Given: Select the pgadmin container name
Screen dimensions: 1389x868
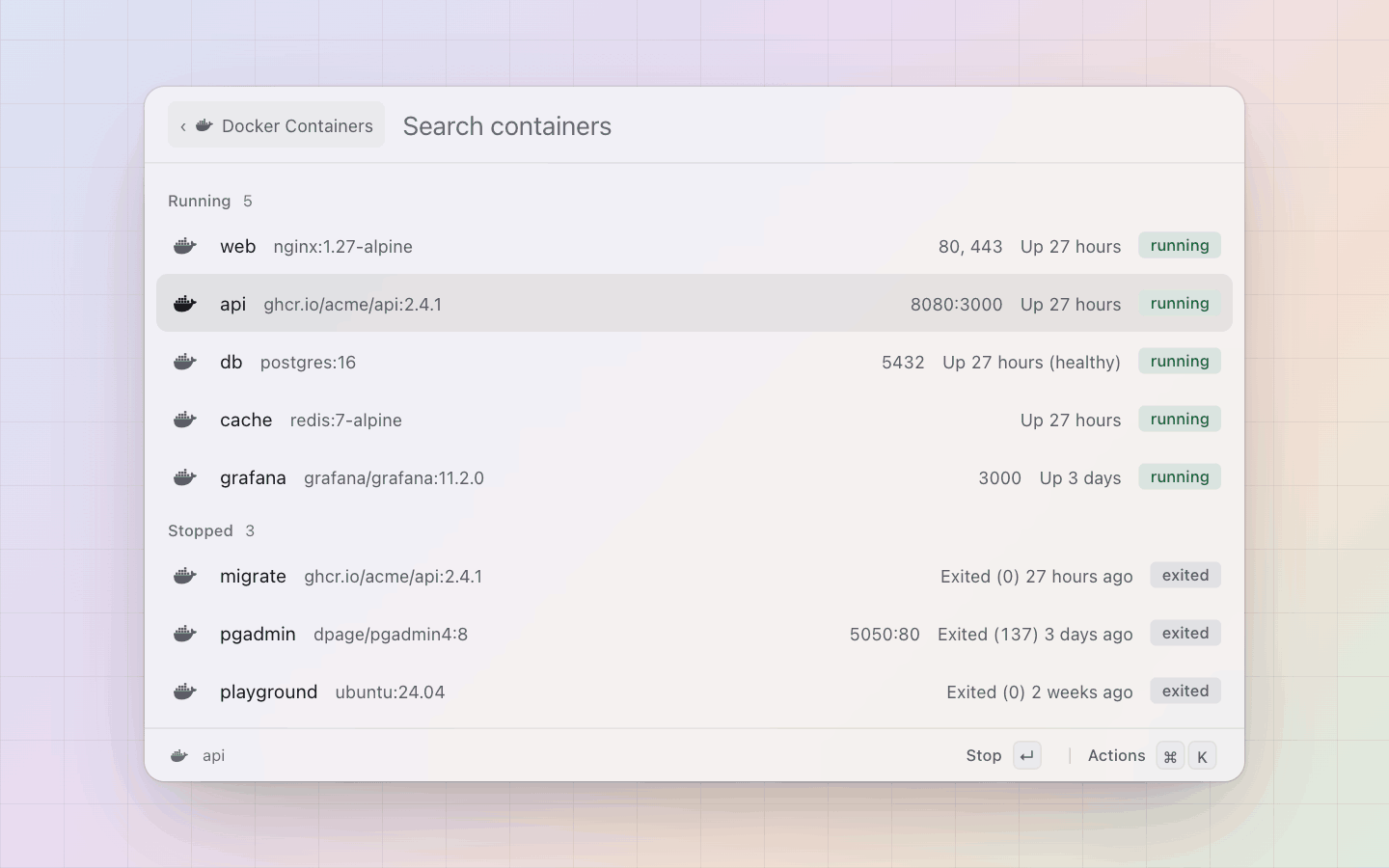Looking at the screenshot, I should pos(258,634).
